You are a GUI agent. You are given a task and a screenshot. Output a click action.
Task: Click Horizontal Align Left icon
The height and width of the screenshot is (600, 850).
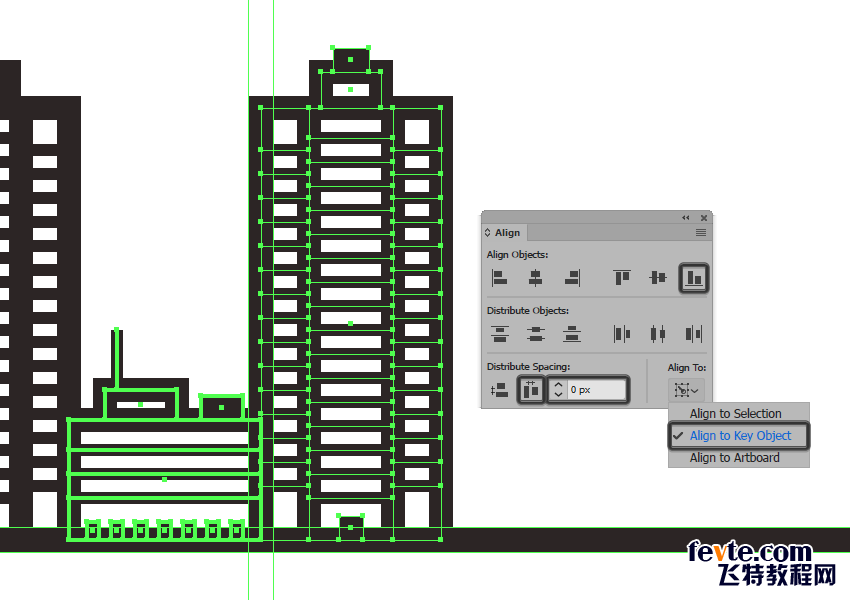pos(499,277)
